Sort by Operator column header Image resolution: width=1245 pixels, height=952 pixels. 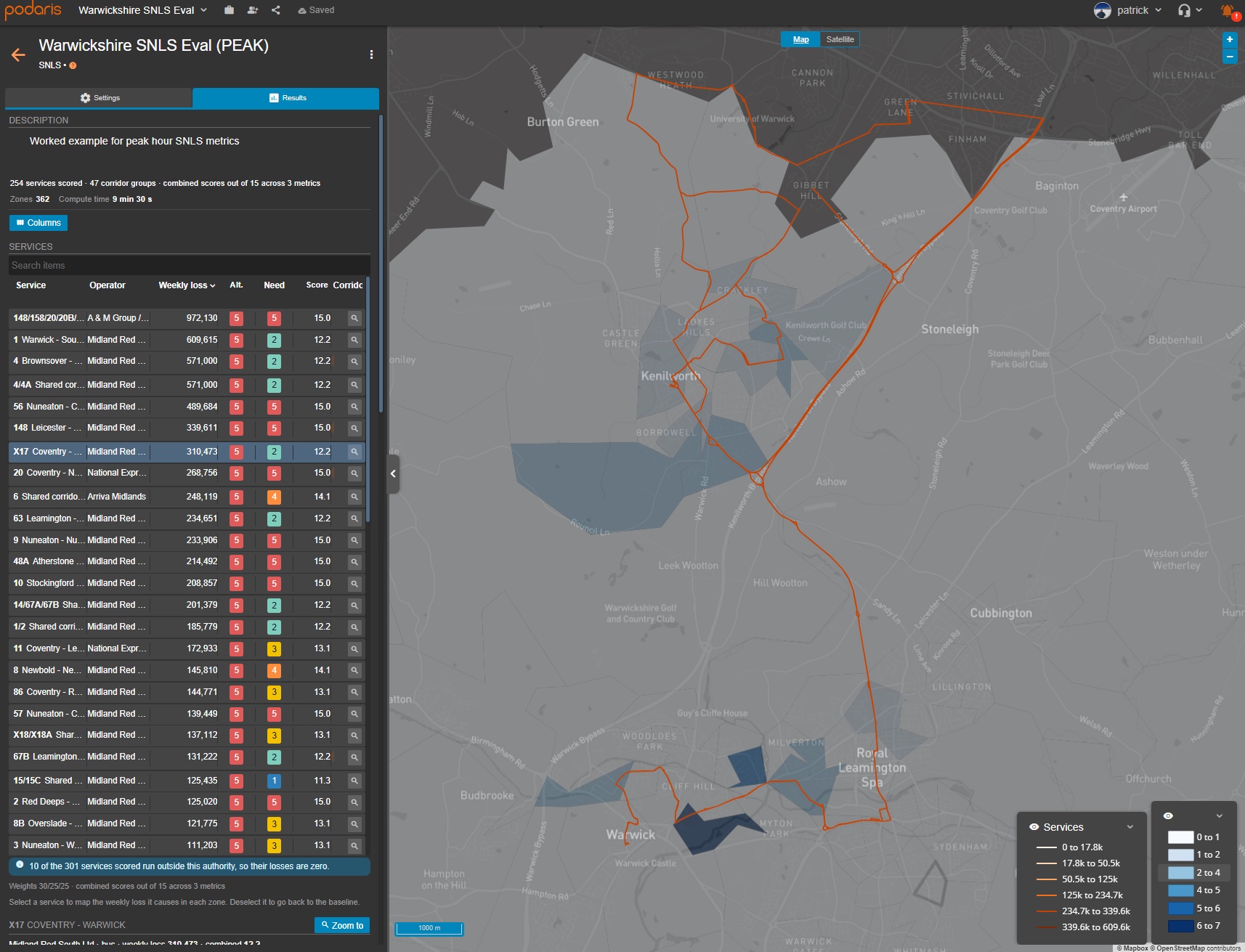click(108, 285)
